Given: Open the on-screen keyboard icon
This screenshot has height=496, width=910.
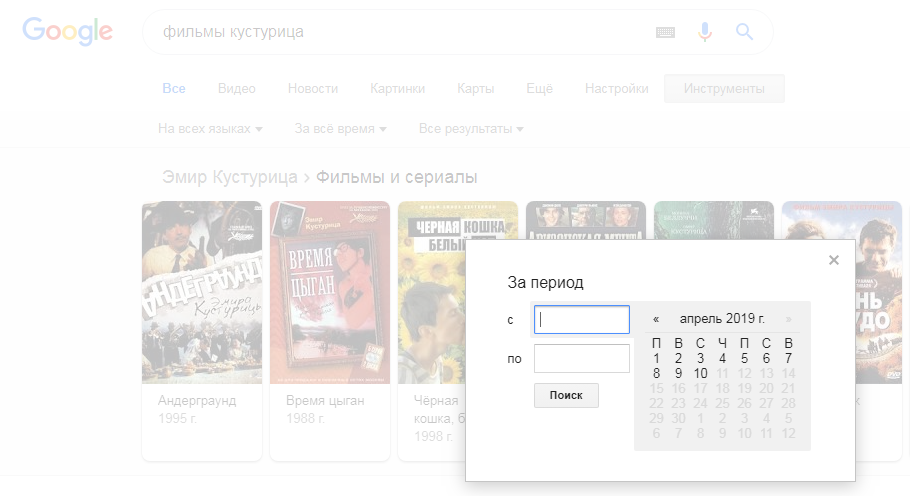Looking at the screenshot, I should pyautogui.click(x=666, y=32).
